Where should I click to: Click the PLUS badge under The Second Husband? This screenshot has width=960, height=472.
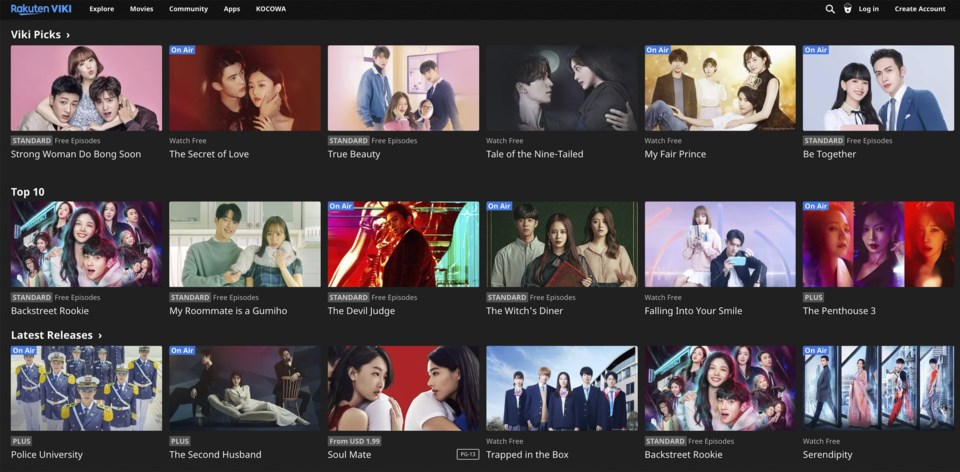180,441
